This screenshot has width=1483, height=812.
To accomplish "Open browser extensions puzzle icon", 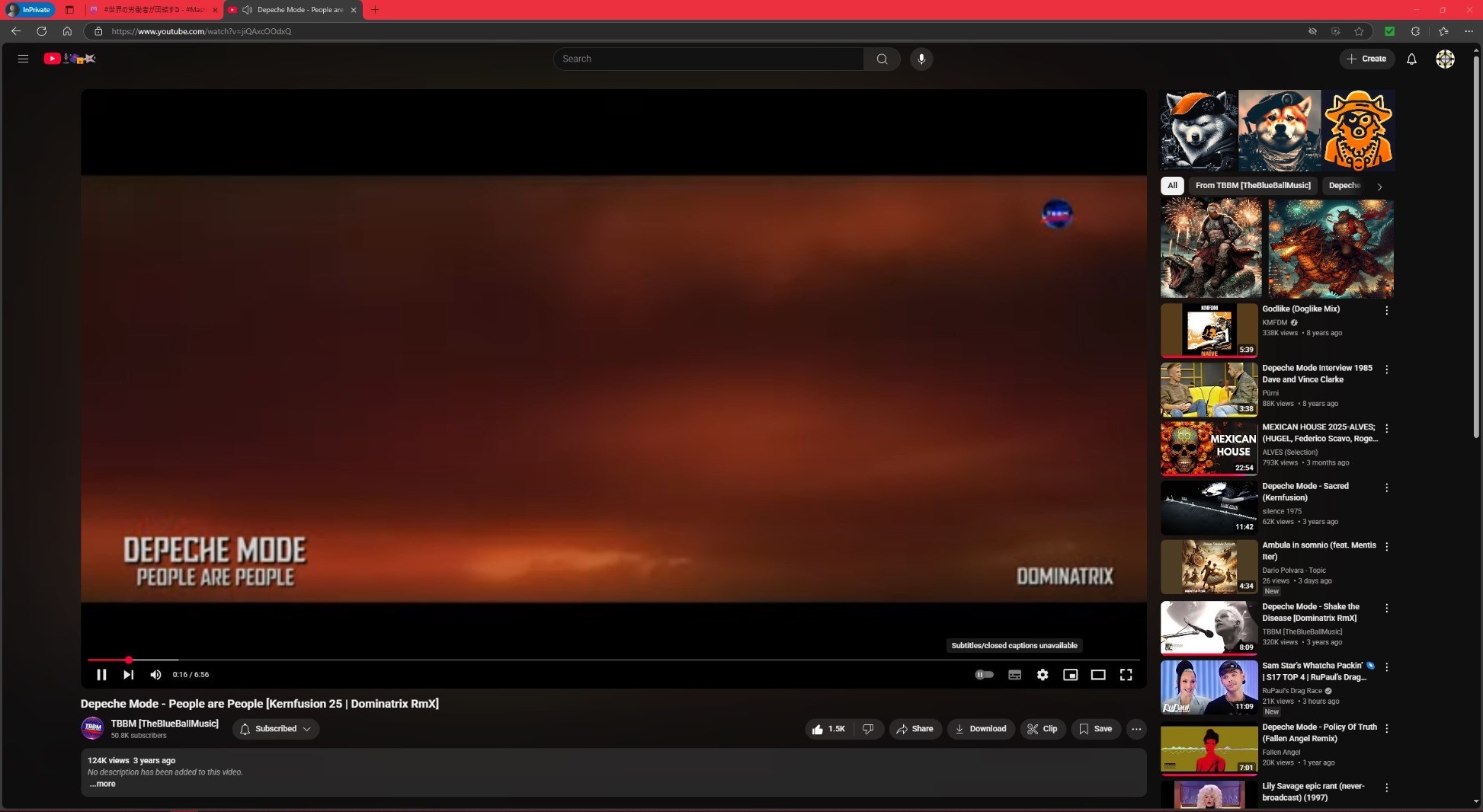I will click(x=1415, y=31).
